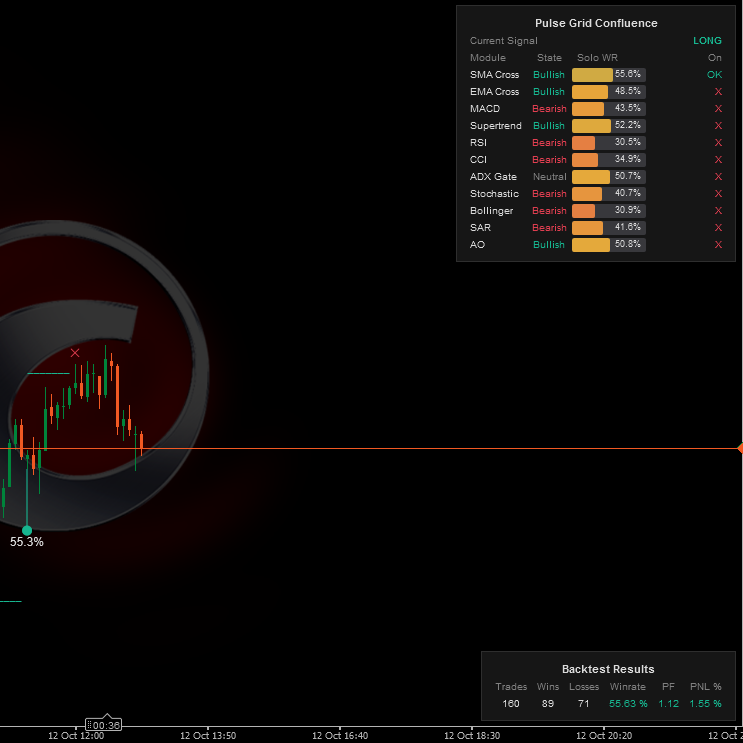
Task: Click the 55.3% signal label
Action: coord(27,542)
